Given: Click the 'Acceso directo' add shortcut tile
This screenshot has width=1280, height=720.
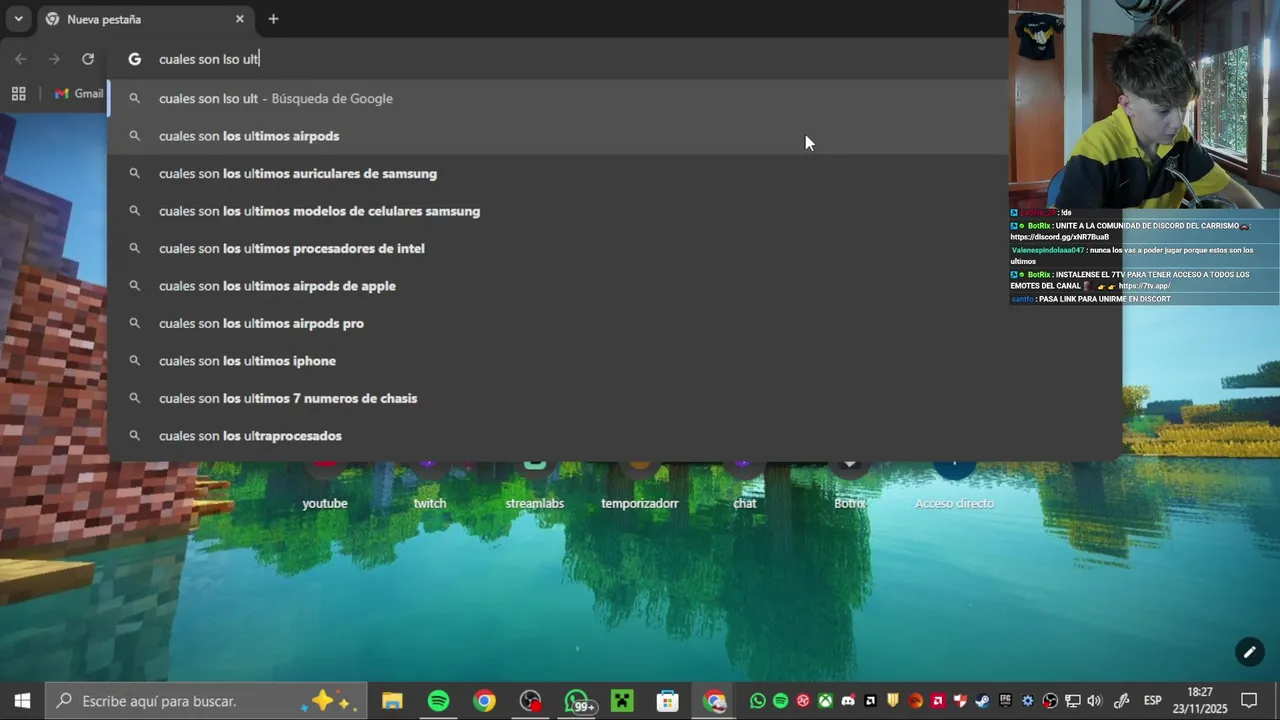Looking at the screenshot, I should click(955, 487).
